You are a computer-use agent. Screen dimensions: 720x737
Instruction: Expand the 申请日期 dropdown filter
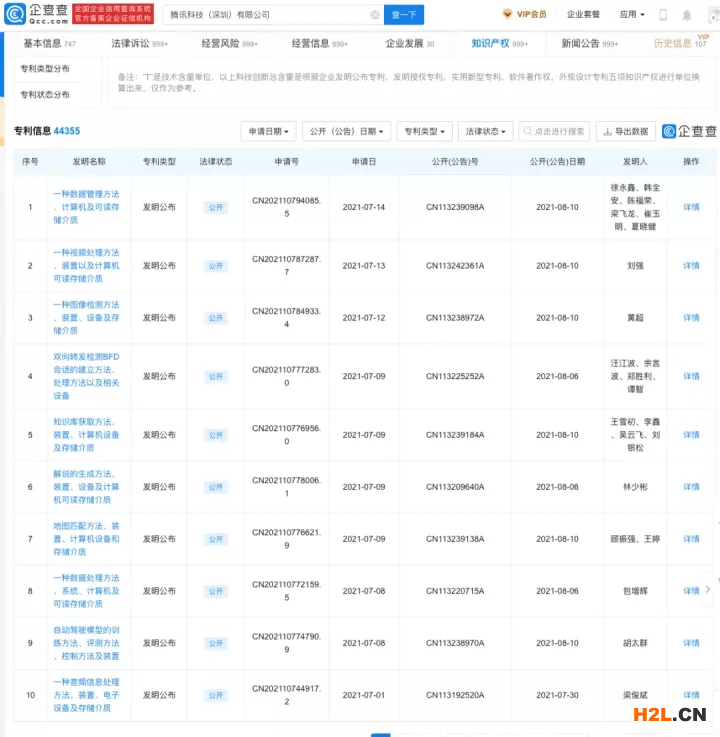click(268, 131)
